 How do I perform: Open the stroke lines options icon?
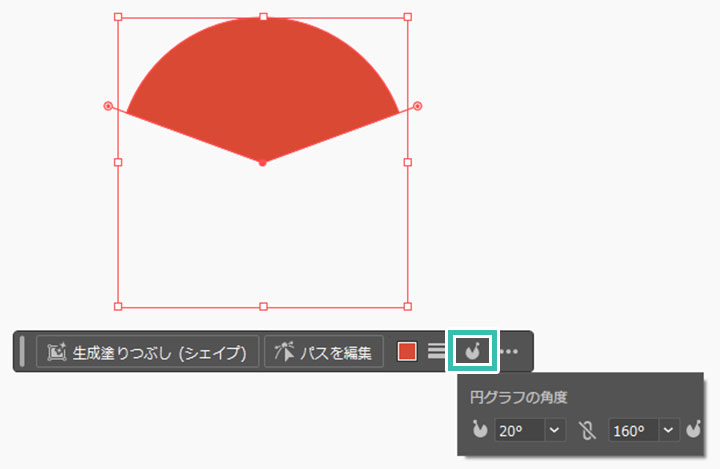(x=436, y=352)
